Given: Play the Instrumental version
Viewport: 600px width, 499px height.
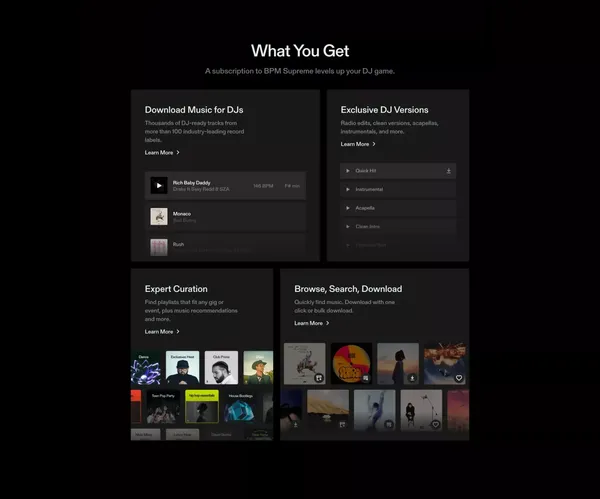Looking at the screenshot, I should tap(347, 189).
